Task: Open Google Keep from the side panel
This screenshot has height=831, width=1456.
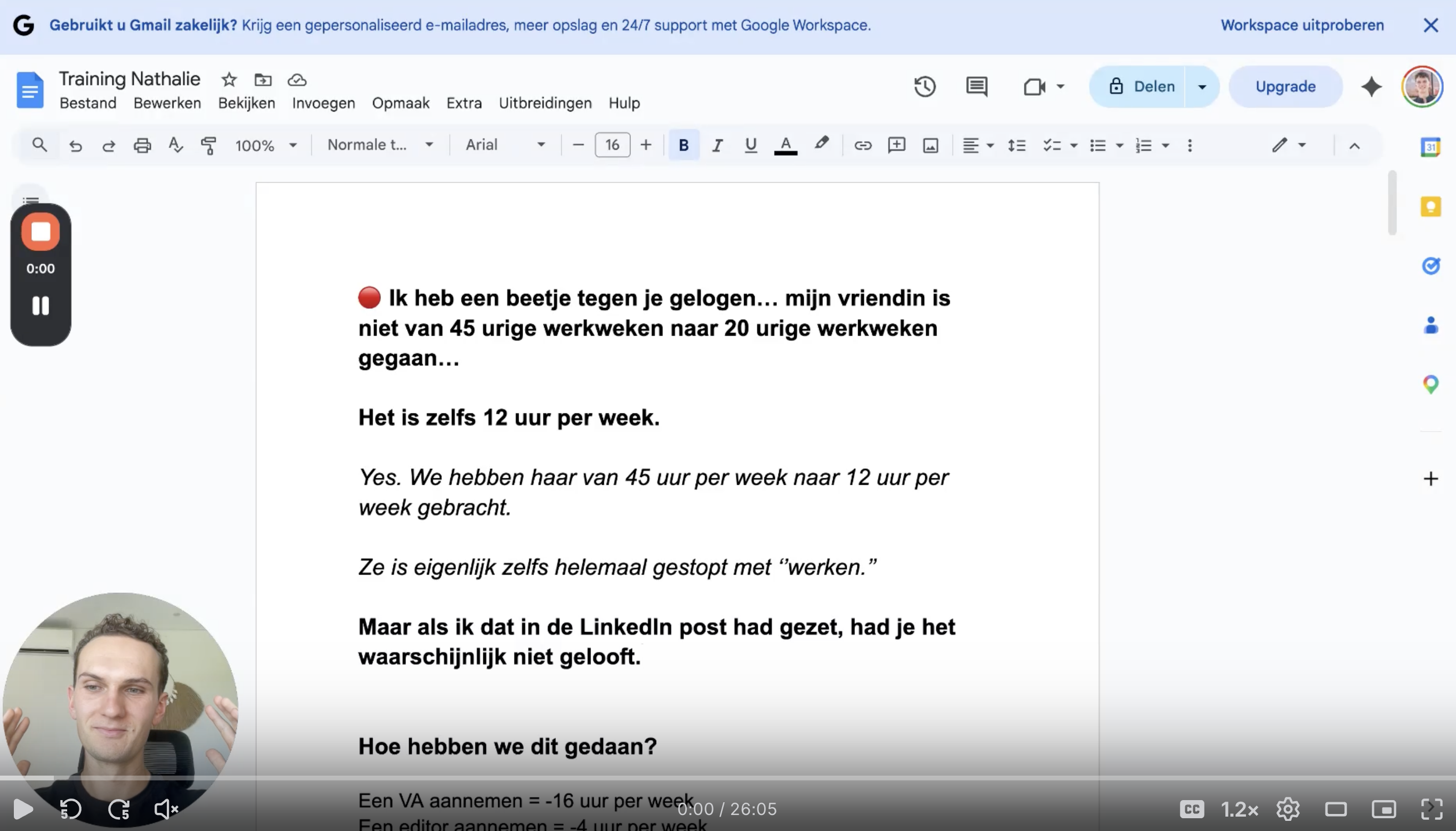Action: [x=1430, y=207]
